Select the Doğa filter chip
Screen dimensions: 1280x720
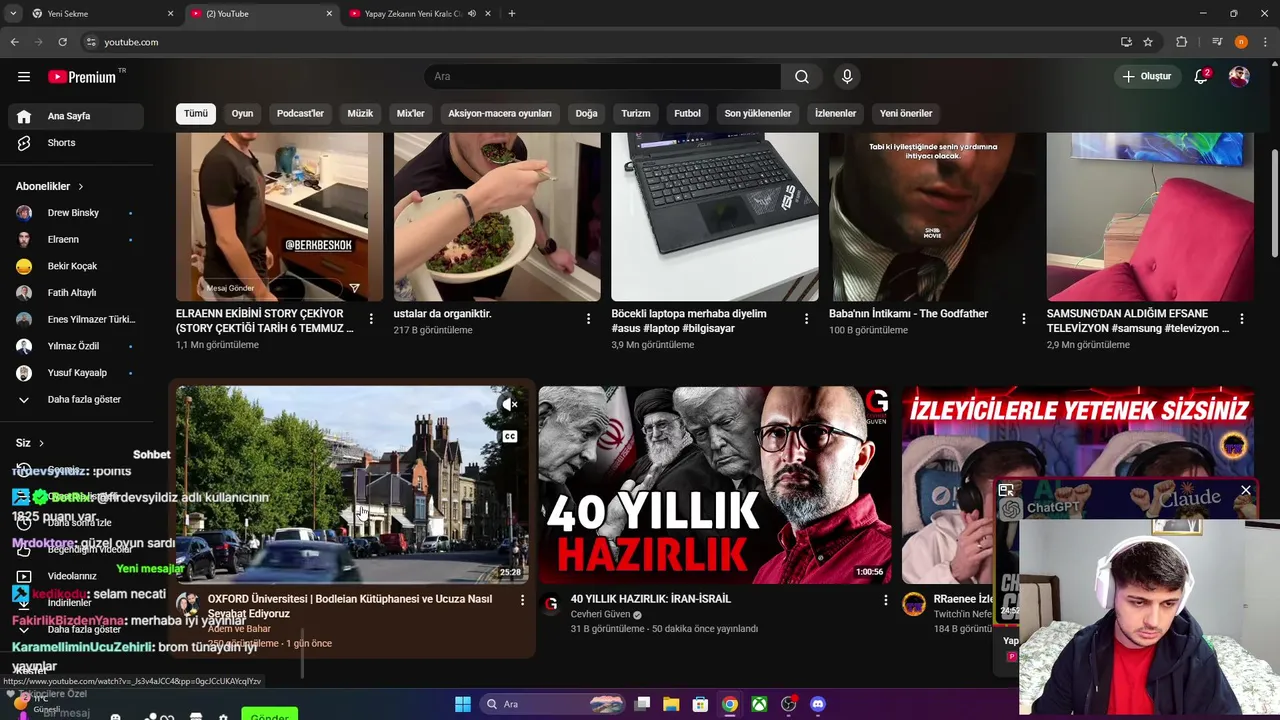586,114
